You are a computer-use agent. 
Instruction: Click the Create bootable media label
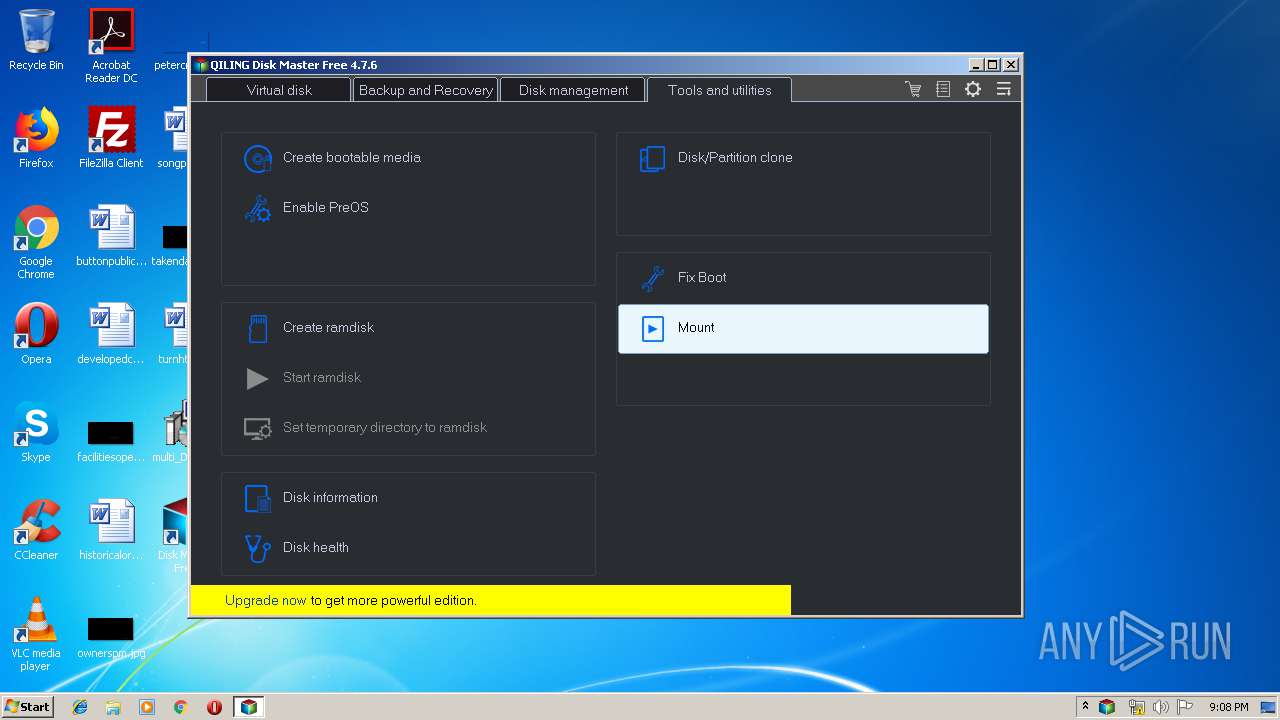351,158
